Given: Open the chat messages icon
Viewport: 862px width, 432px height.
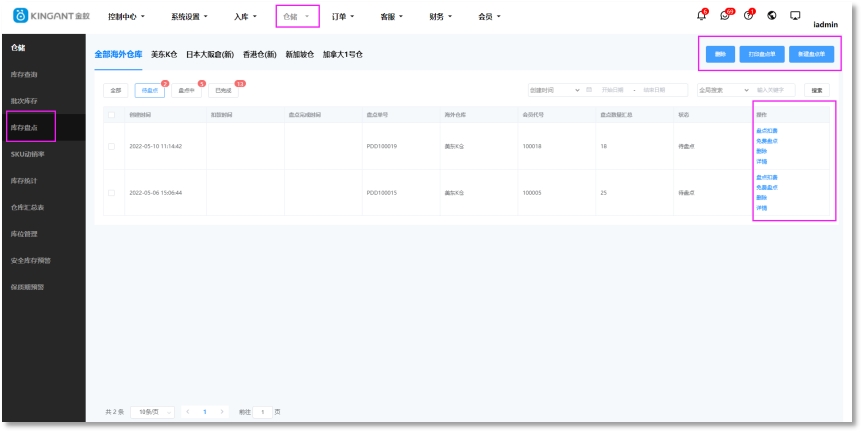Looking at the screenshot, I should [x=725, y=16].
